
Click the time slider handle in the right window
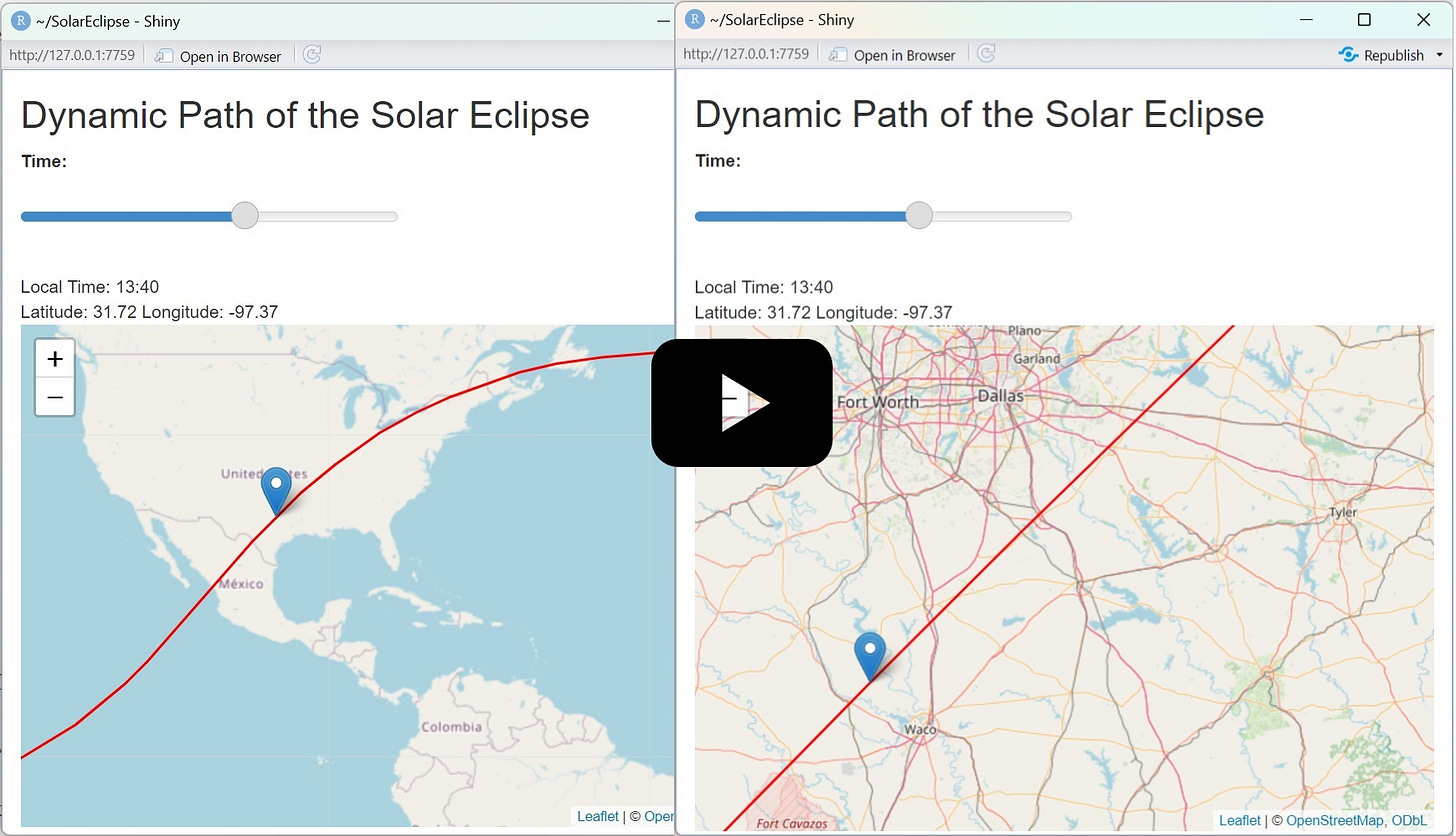(918, 216)
